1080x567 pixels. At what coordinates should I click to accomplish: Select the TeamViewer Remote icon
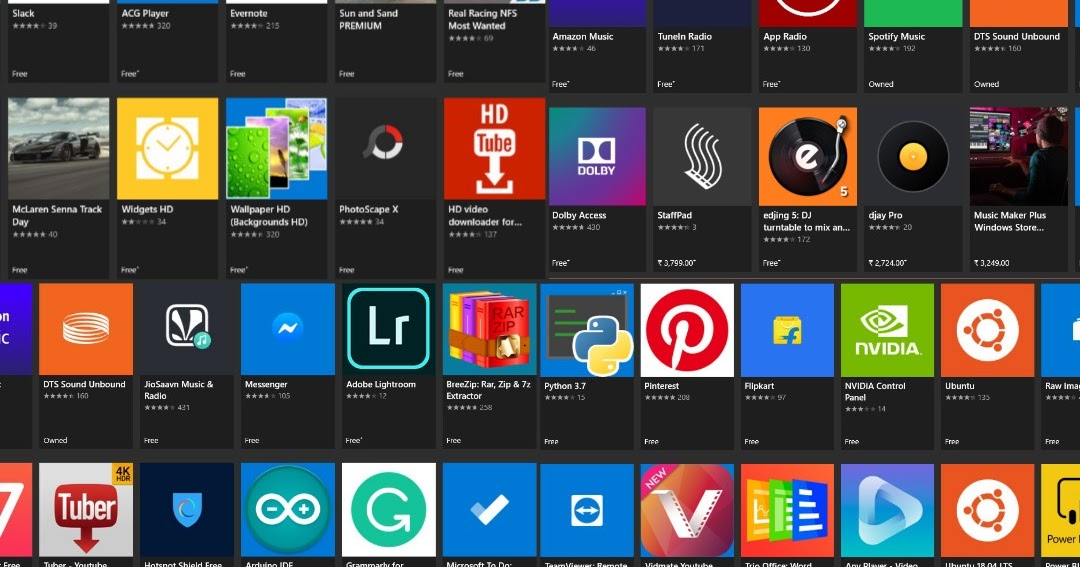pos(587,511)
